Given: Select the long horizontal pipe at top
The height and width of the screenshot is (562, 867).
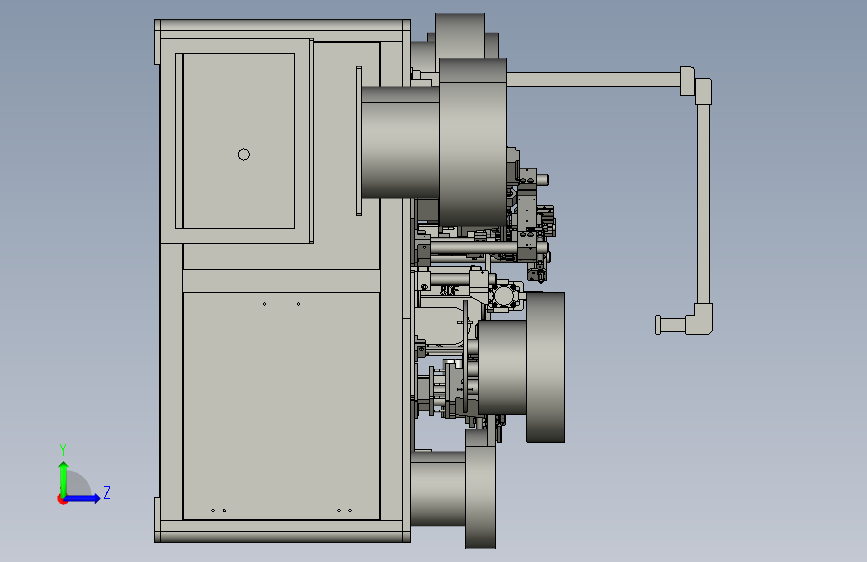Looking at the screenshot, I should [x=593, y=80].
